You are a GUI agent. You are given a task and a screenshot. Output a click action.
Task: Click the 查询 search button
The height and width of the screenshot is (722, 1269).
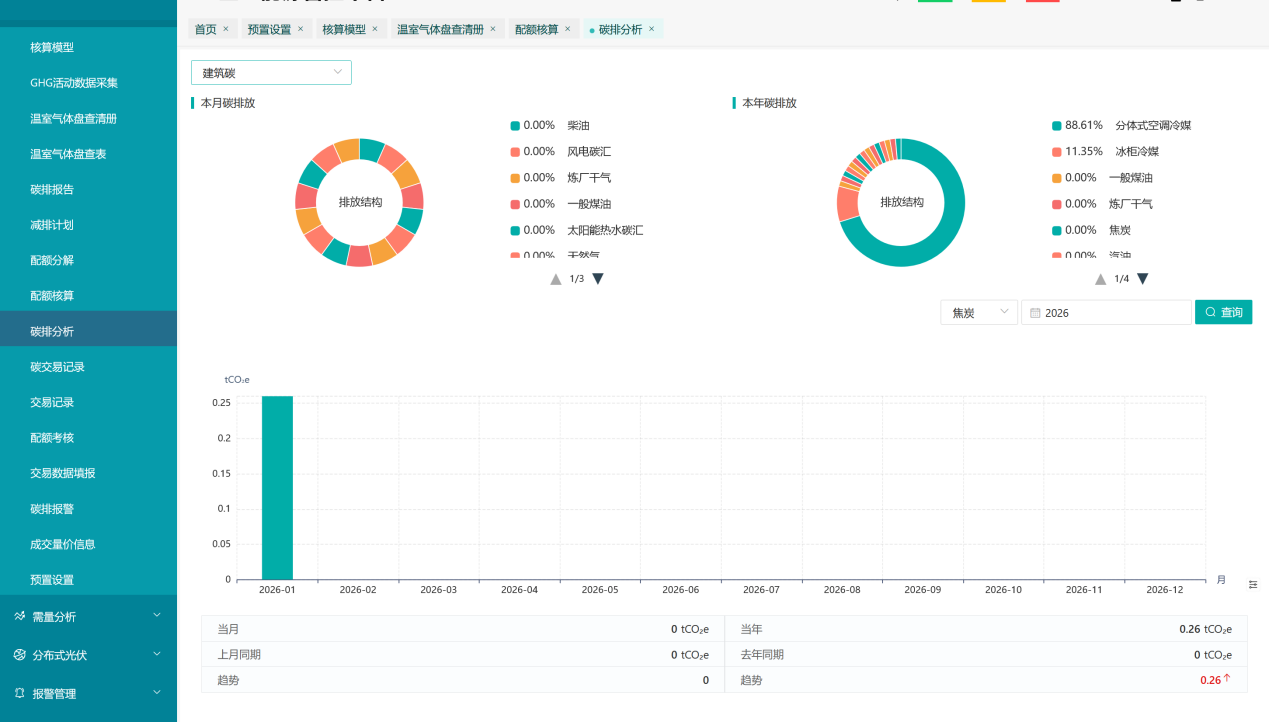click(x=1223, y=313)
